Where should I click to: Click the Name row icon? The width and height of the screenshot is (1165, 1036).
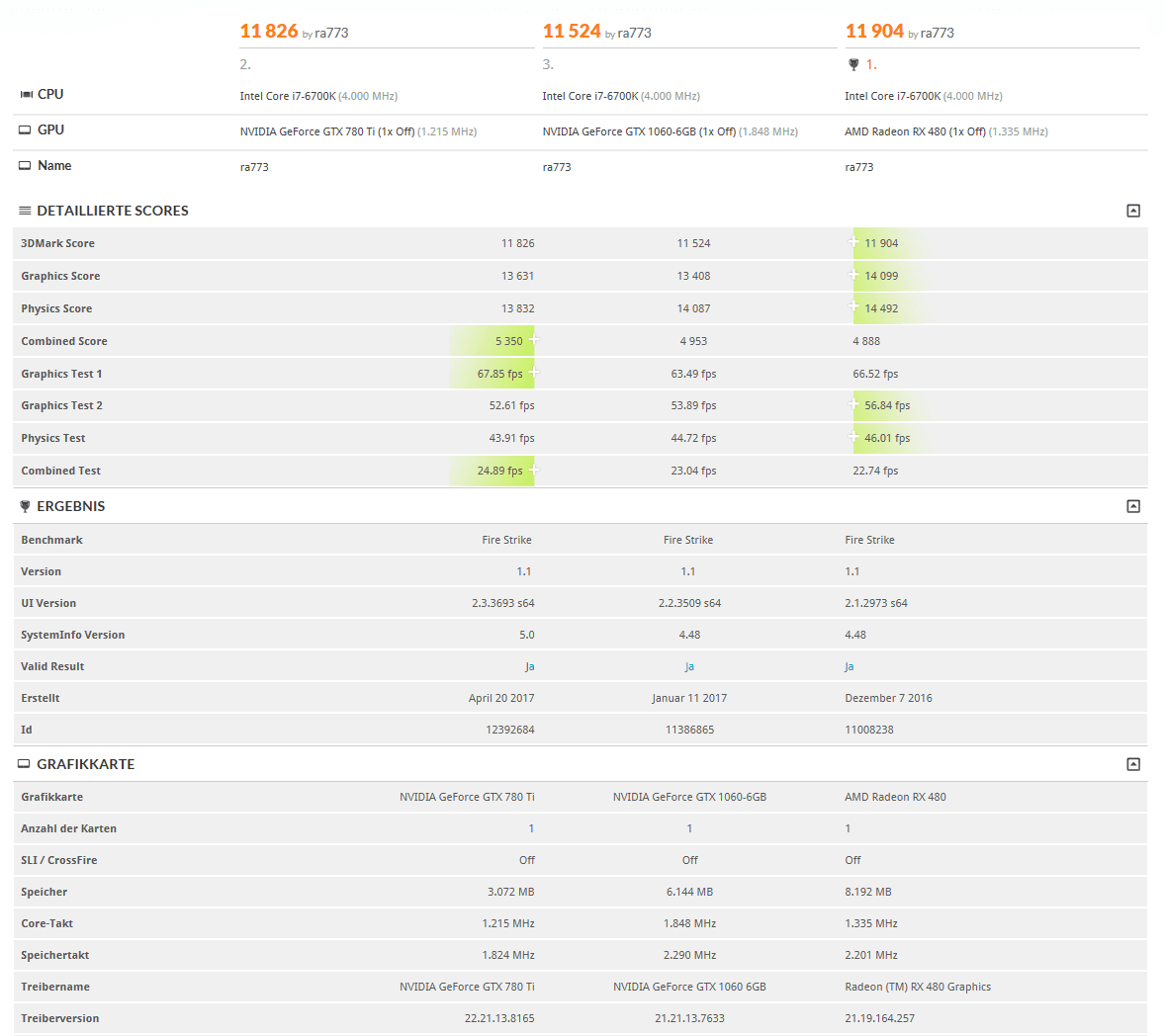25,166
